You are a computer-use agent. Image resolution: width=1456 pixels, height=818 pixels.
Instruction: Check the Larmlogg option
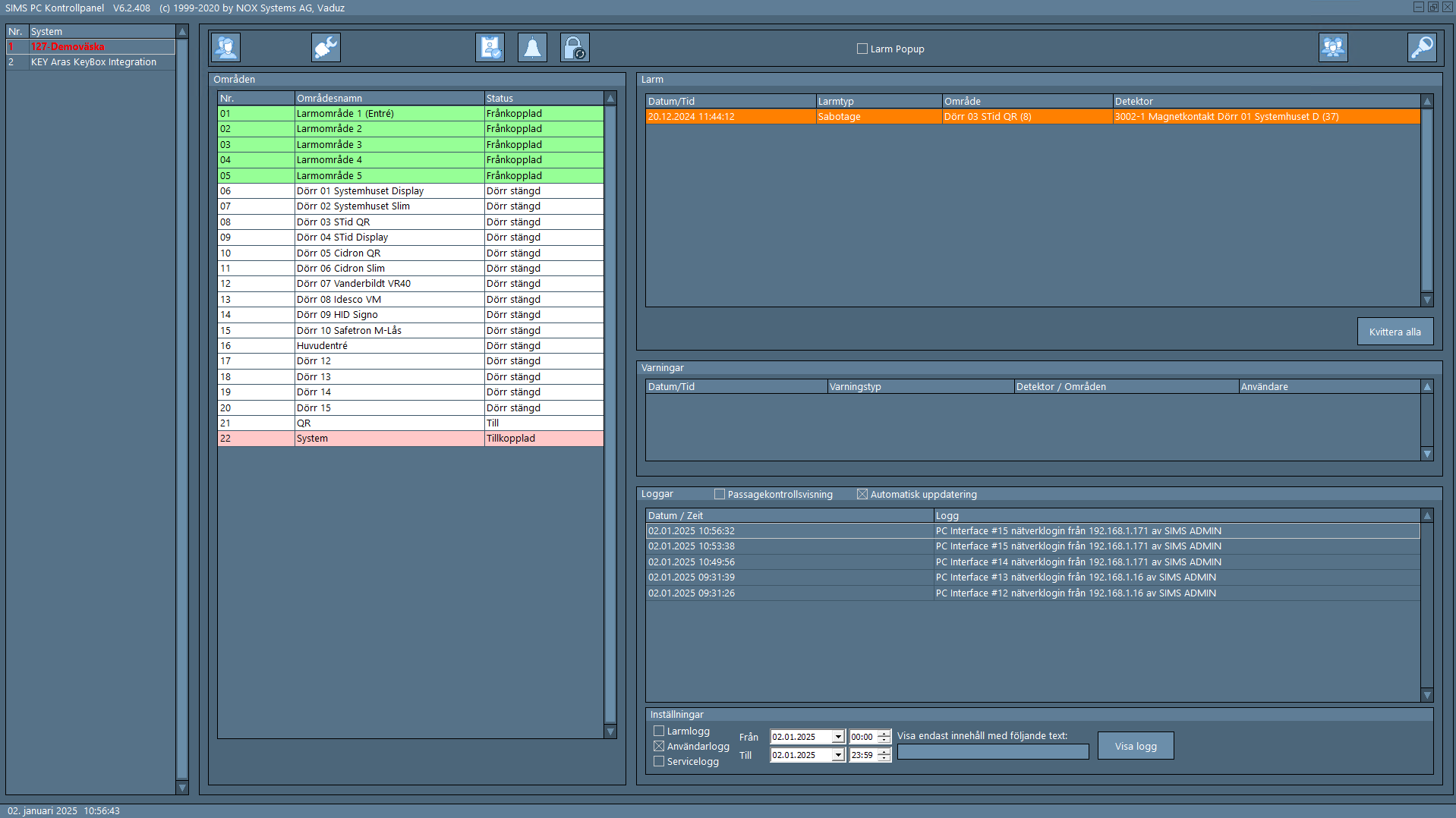[659, 731]
